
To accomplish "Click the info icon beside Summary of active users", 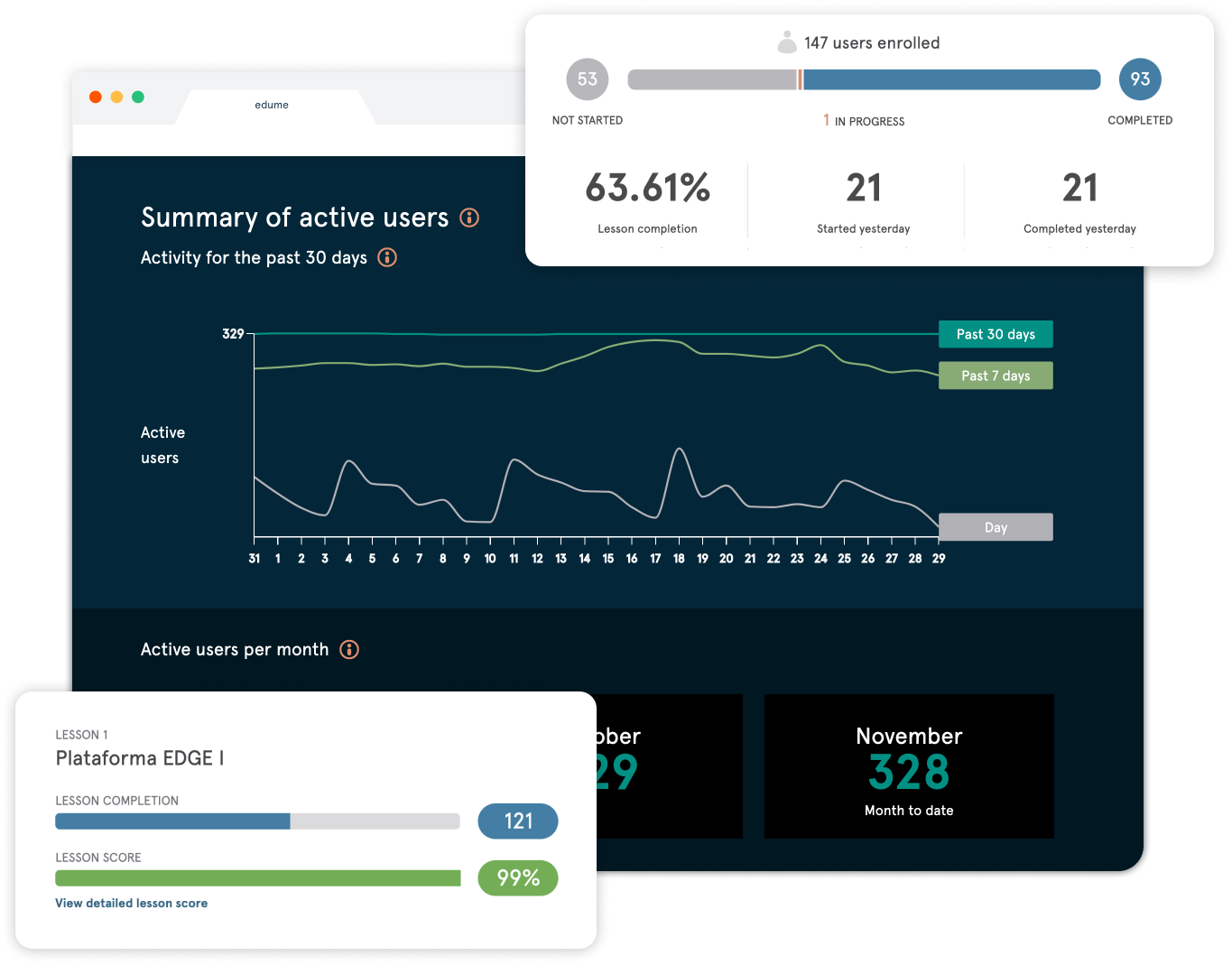I will tap(468, 218).
